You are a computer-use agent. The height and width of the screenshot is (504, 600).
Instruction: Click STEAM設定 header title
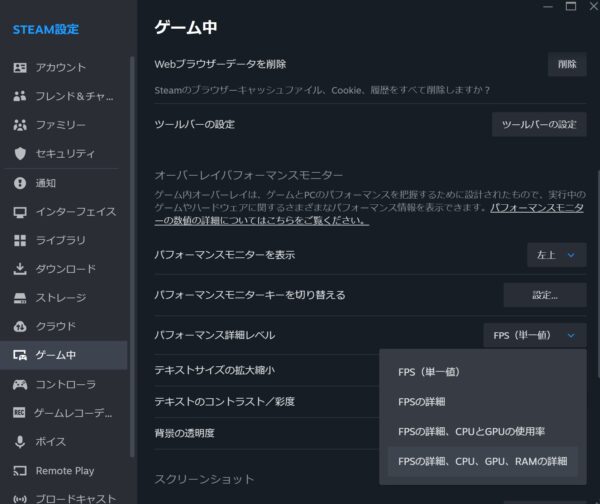pyautogui.click(x=46, y=29)
